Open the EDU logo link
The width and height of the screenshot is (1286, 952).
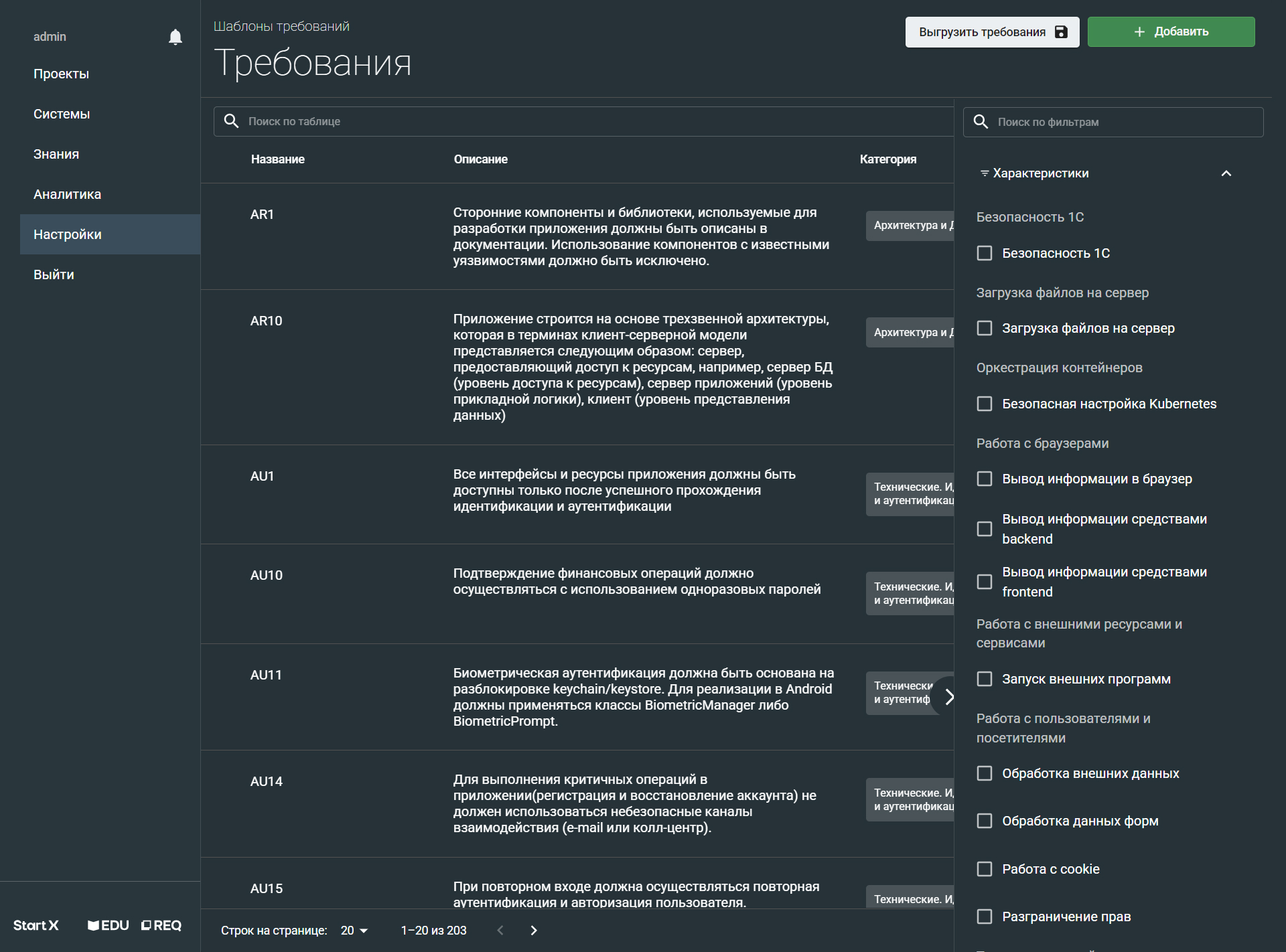(109, 925)
